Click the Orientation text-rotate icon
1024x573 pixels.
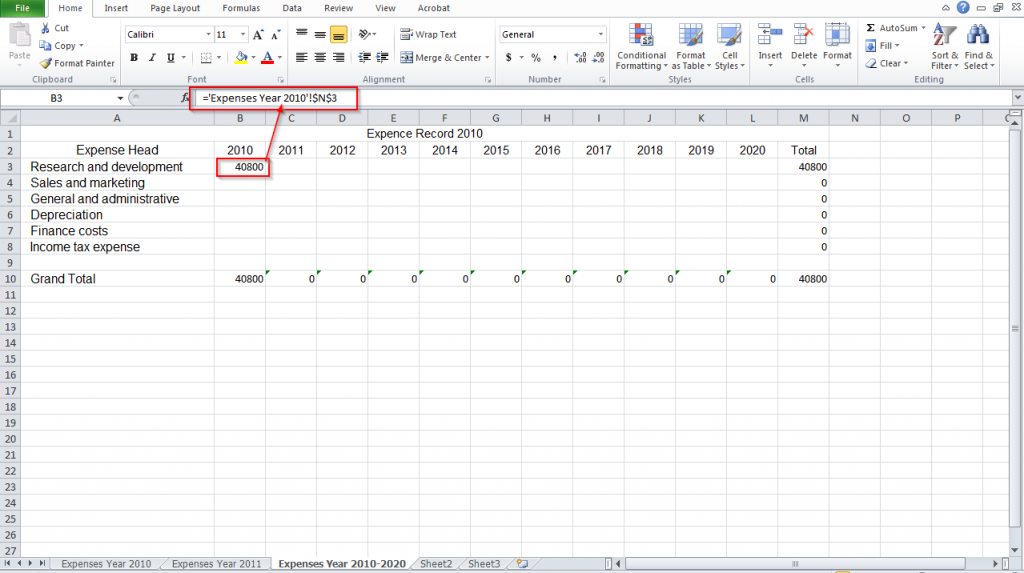pos(364,34)
